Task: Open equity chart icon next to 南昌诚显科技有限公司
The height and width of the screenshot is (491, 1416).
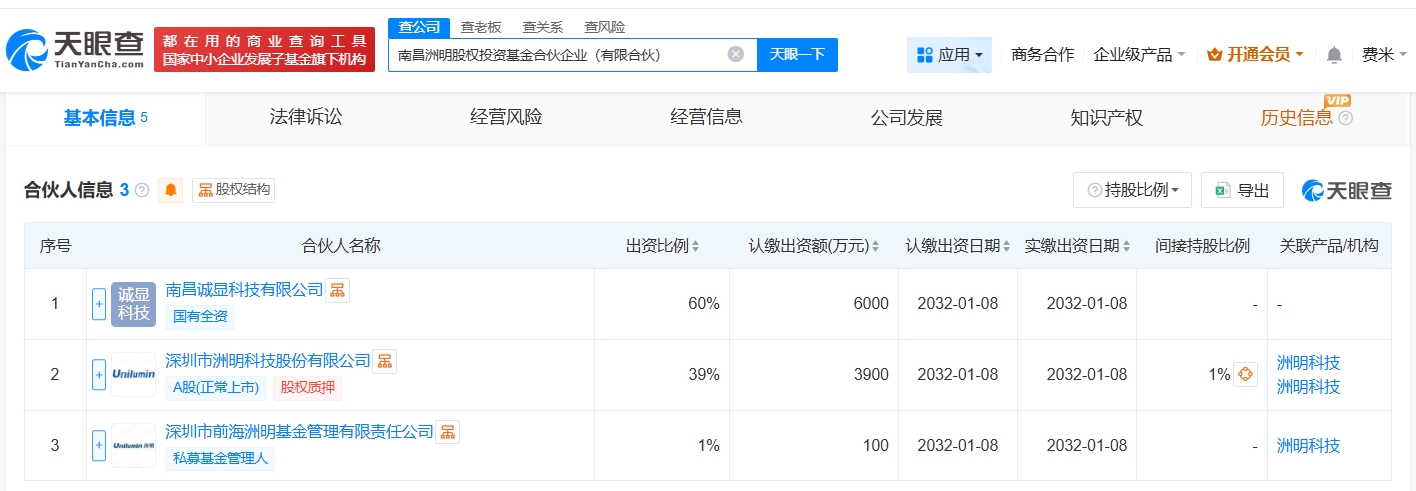Action: coord(338,290)
